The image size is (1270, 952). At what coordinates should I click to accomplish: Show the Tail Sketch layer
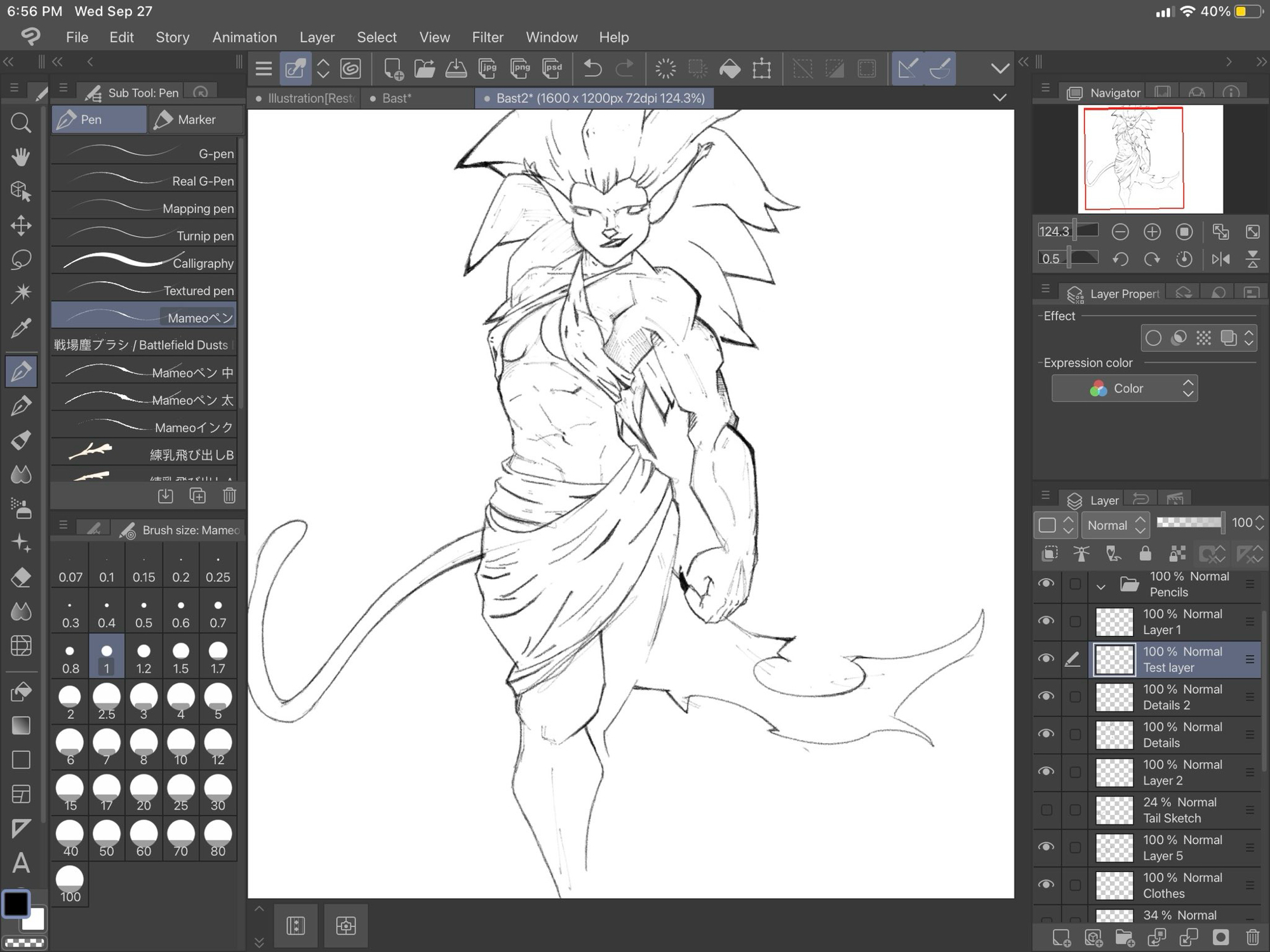tap(1046, 810)
